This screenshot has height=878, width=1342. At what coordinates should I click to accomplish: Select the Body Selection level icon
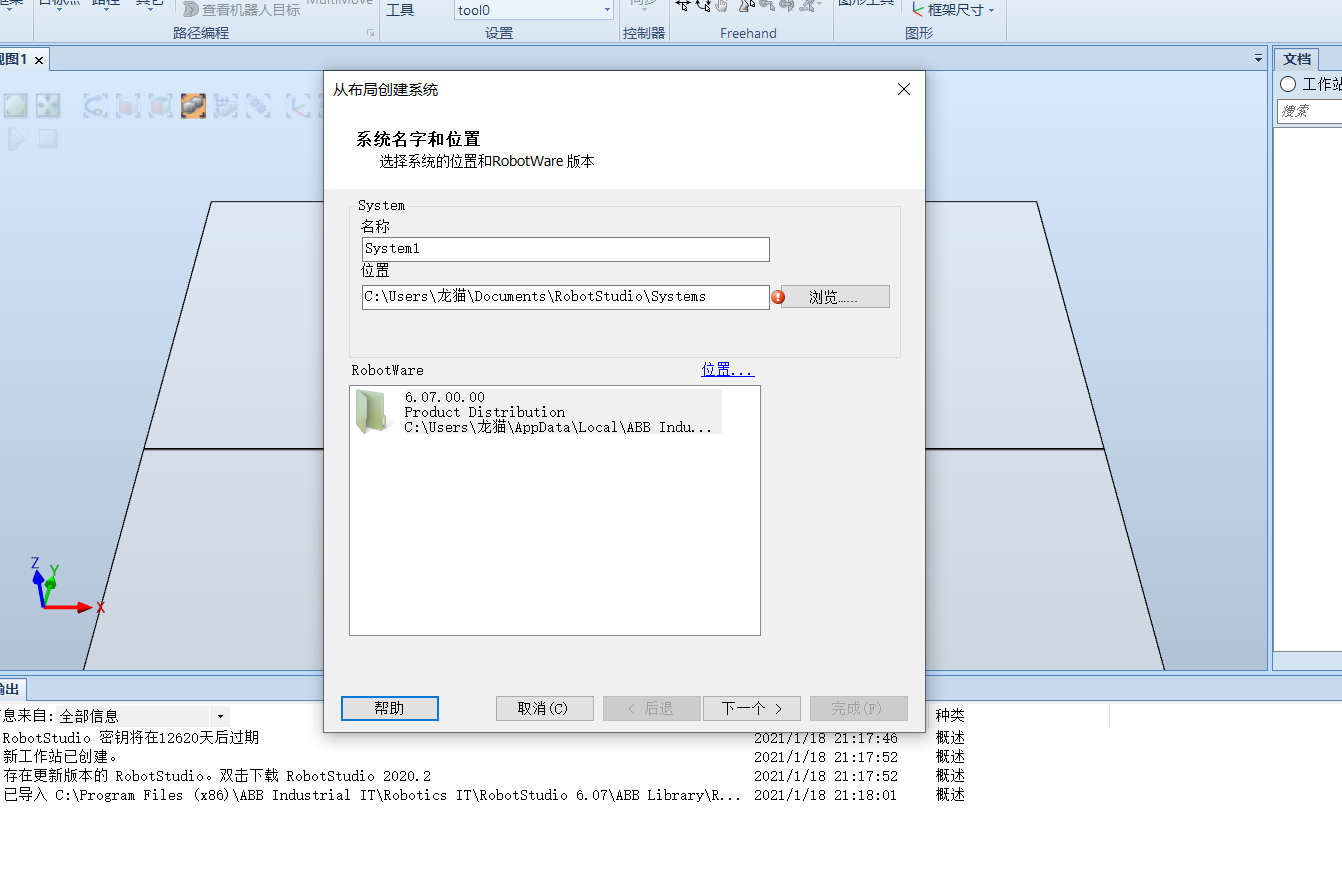(160, 106)
